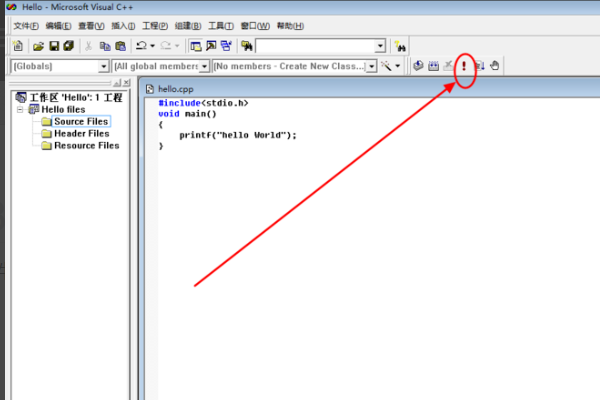Click the Go debug icon
The image size is (600, 400).
coord(479,66)
